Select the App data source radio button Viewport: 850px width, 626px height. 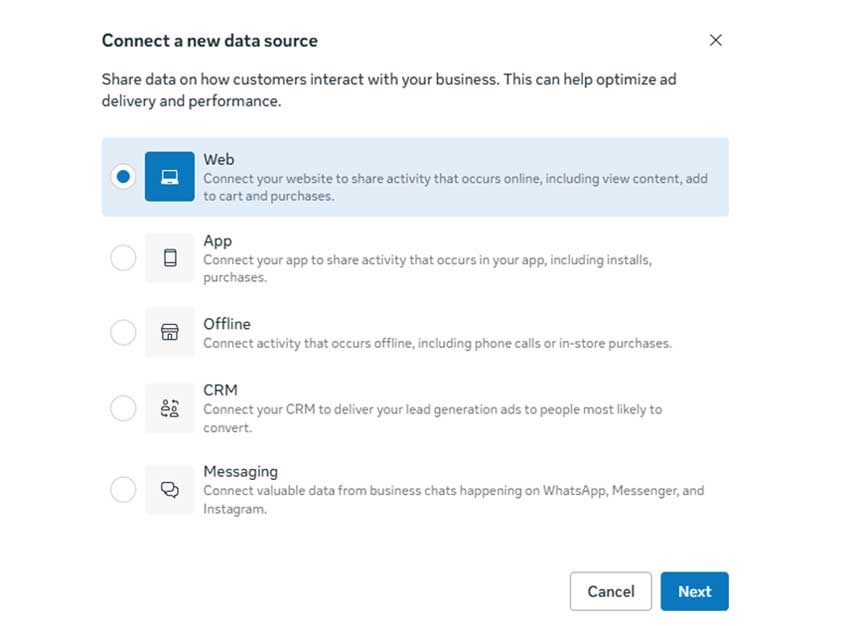123,257
